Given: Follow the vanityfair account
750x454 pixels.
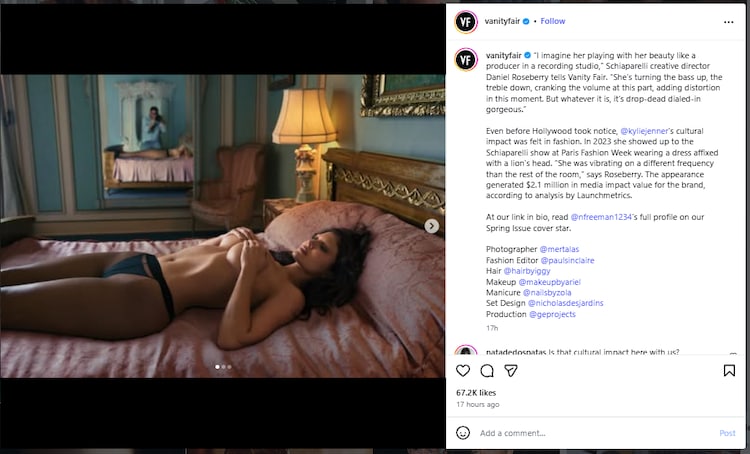Looking at the screenshot, I should (x=552, y=21).
